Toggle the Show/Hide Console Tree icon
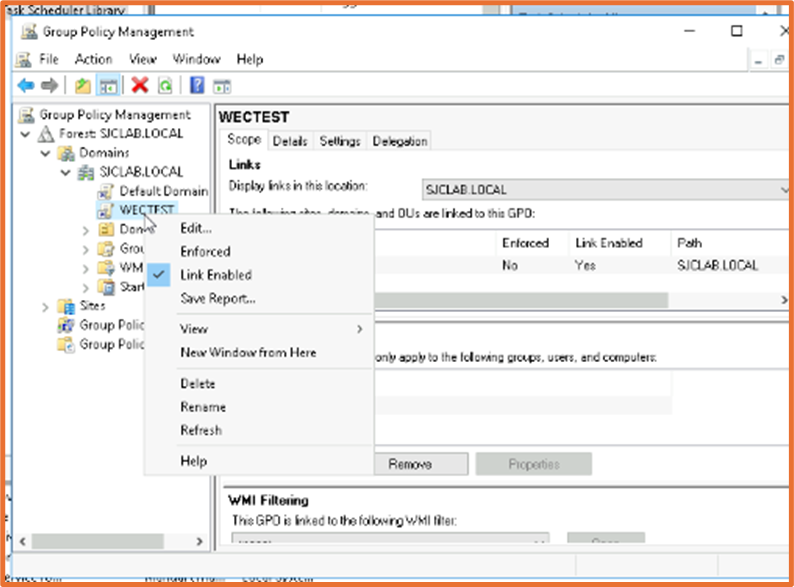The height and width of the screenshot is (587, 794). [x=108, y=86]
